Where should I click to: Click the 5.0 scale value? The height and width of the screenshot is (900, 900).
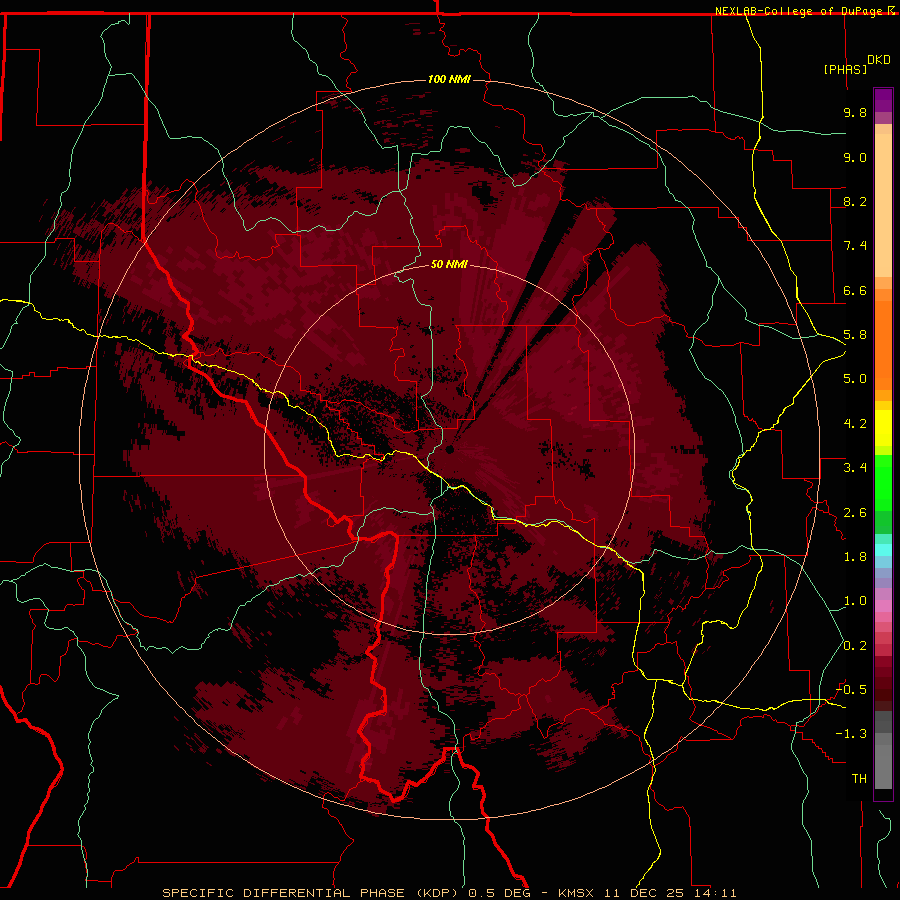tap(855, 379)
